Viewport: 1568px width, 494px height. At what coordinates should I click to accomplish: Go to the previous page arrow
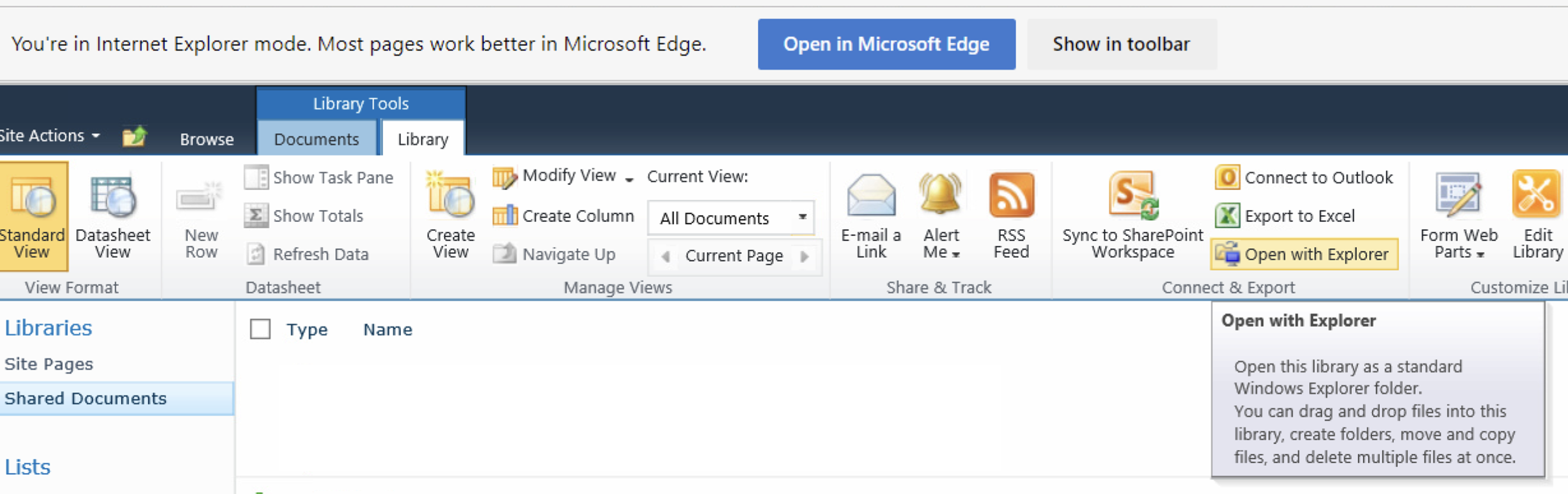coord(665,257)
